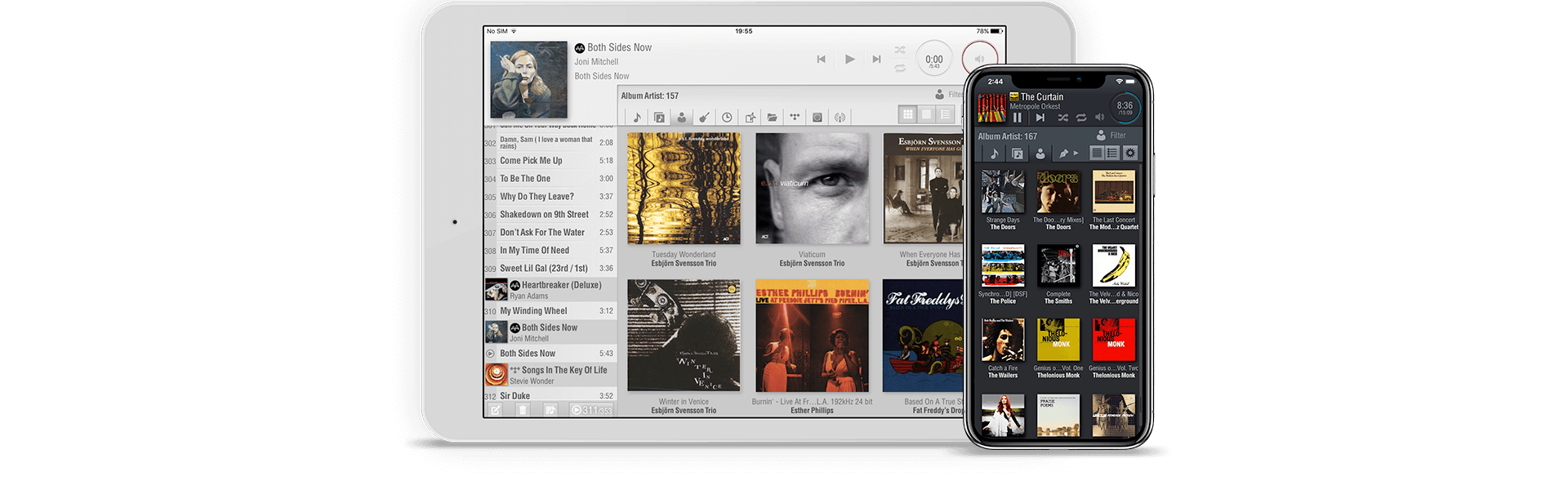The image size is (1568, 503).
Task: Select track Sir Duke in queue
Action: click(550, 396)
